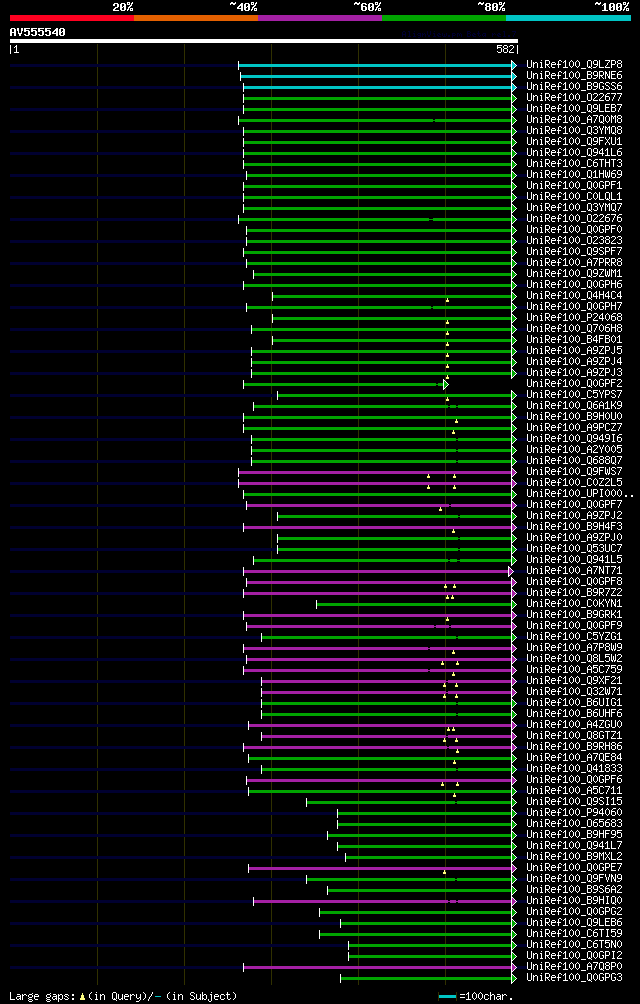Click the UniRef100_B9H4F3 label
Screen dimensions: 640x1004
574,526
